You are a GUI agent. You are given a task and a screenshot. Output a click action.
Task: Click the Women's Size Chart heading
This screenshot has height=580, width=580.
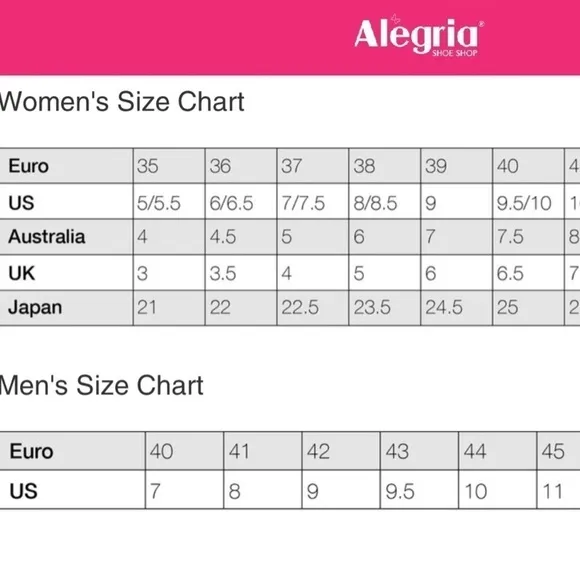pyautogui.click(x=122, y=102)
